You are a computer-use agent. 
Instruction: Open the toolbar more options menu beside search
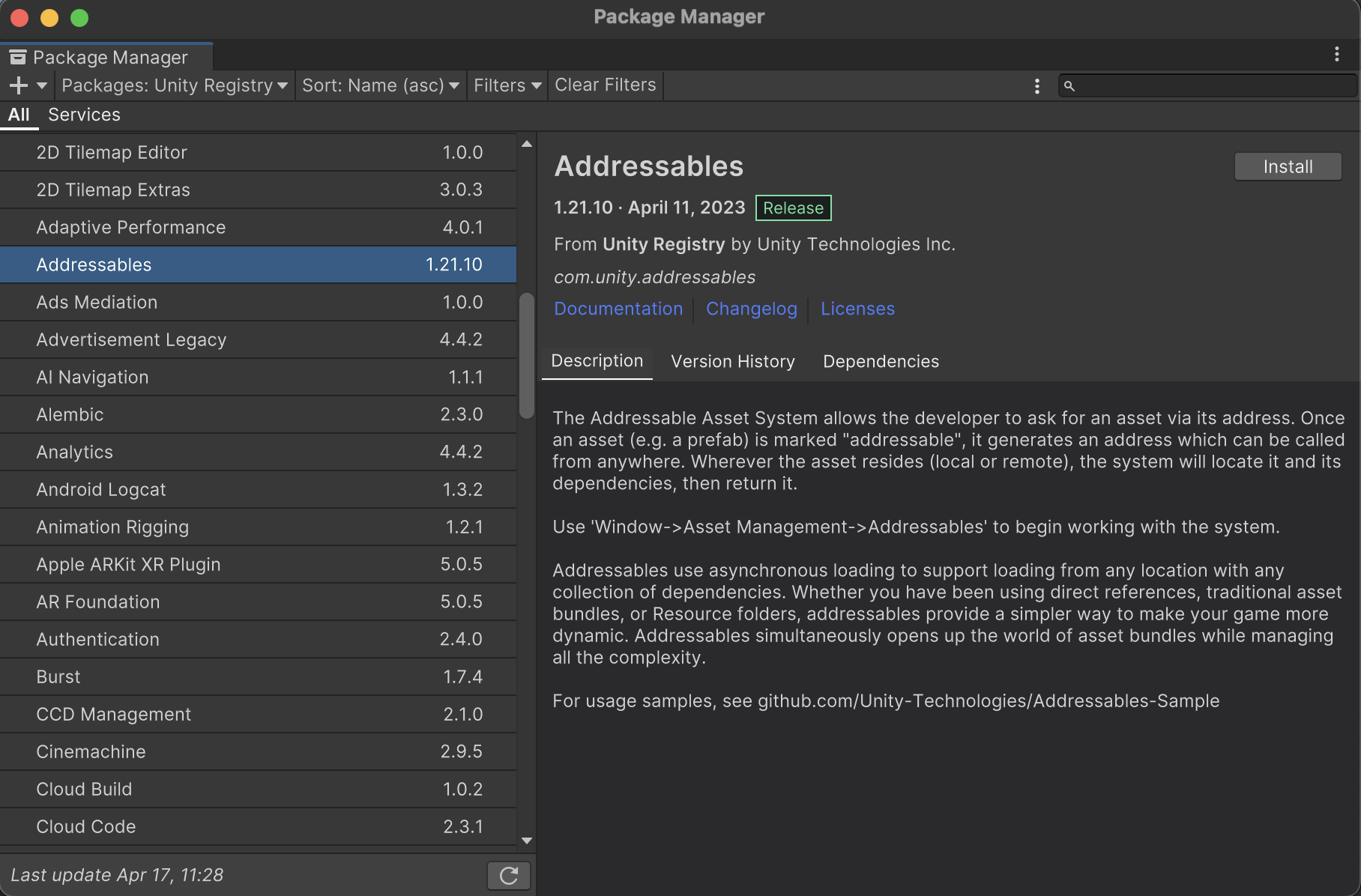[x=1037, y=86]
